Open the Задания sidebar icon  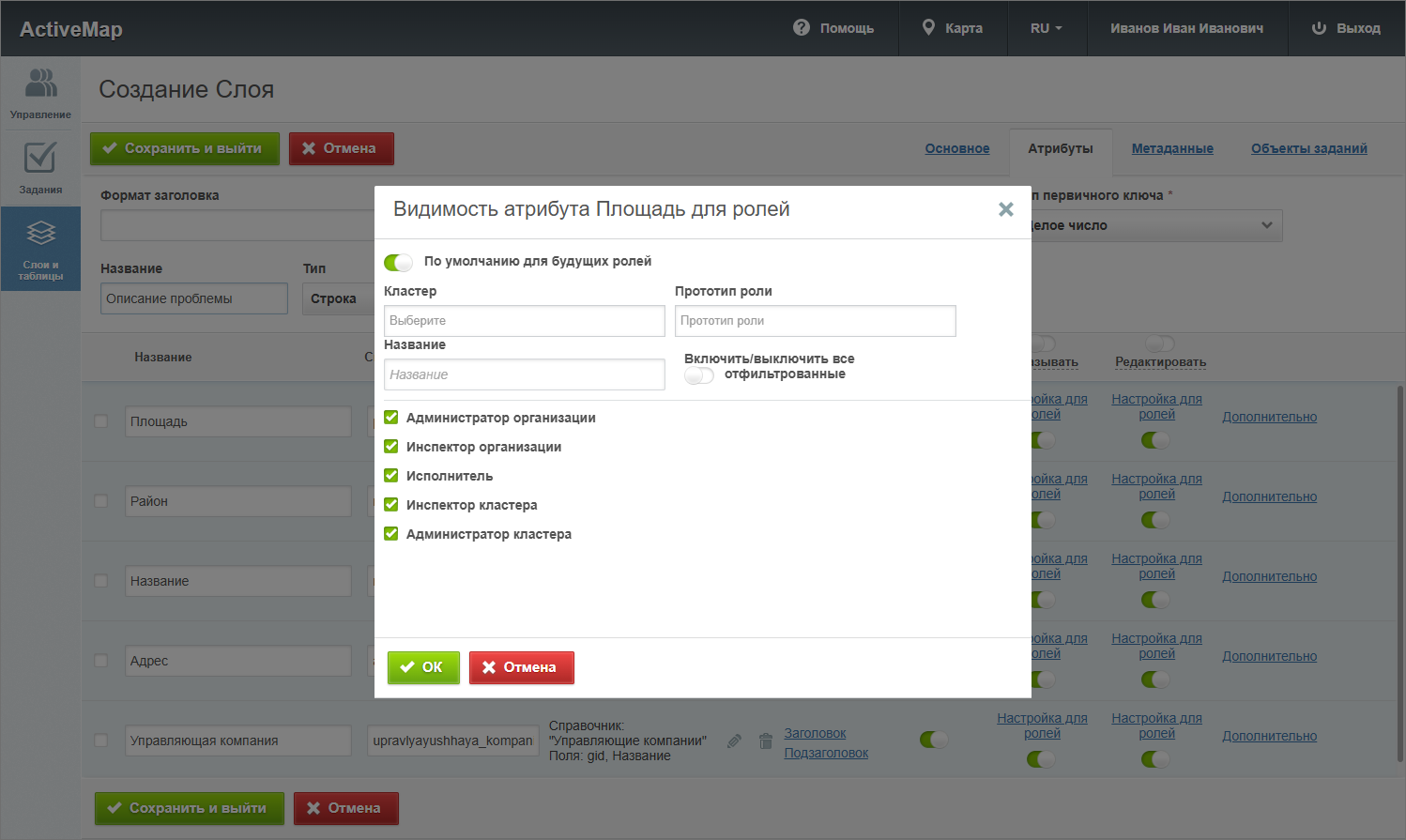40,168
